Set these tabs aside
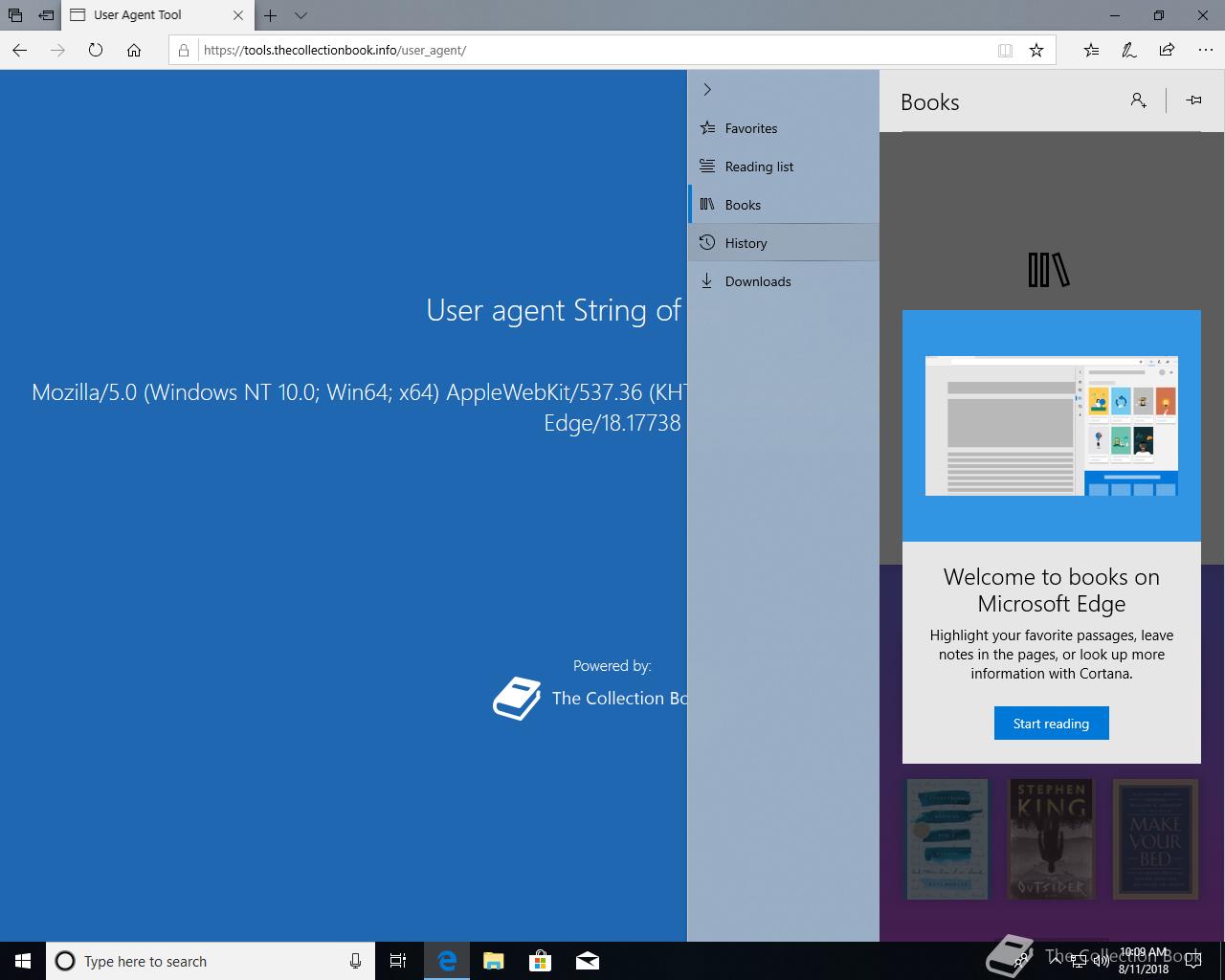1225x980 pixels. 46,15
